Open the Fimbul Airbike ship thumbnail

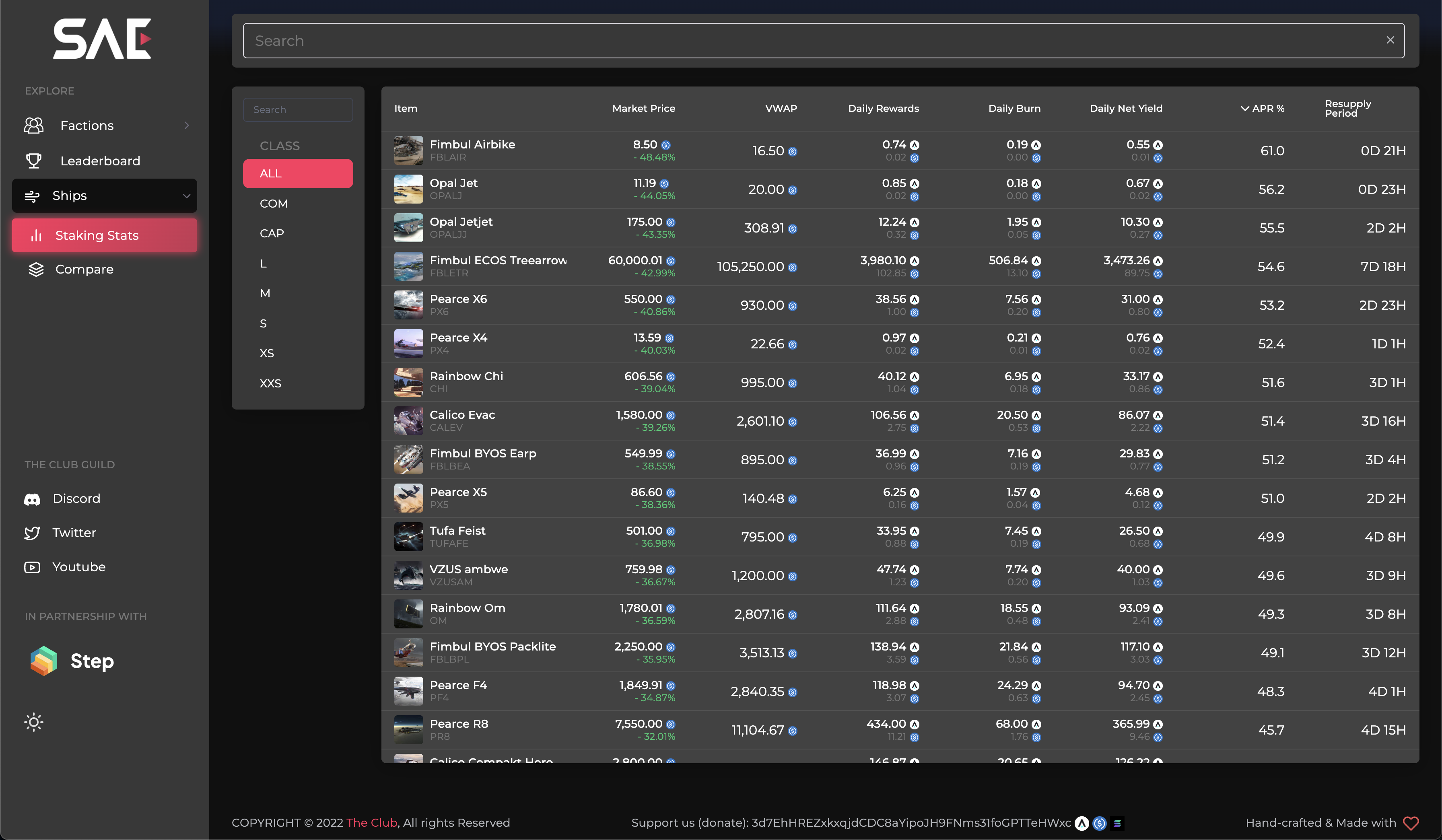coord(408,150)
